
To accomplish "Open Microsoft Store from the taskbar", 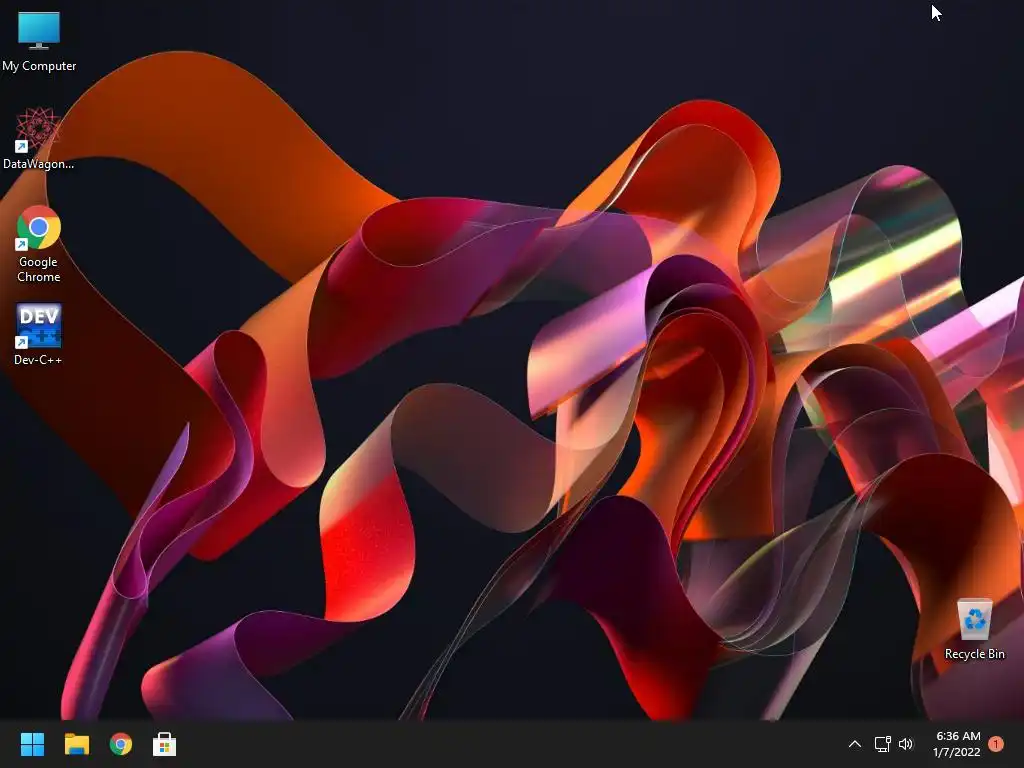I will [x=165, y=744].
